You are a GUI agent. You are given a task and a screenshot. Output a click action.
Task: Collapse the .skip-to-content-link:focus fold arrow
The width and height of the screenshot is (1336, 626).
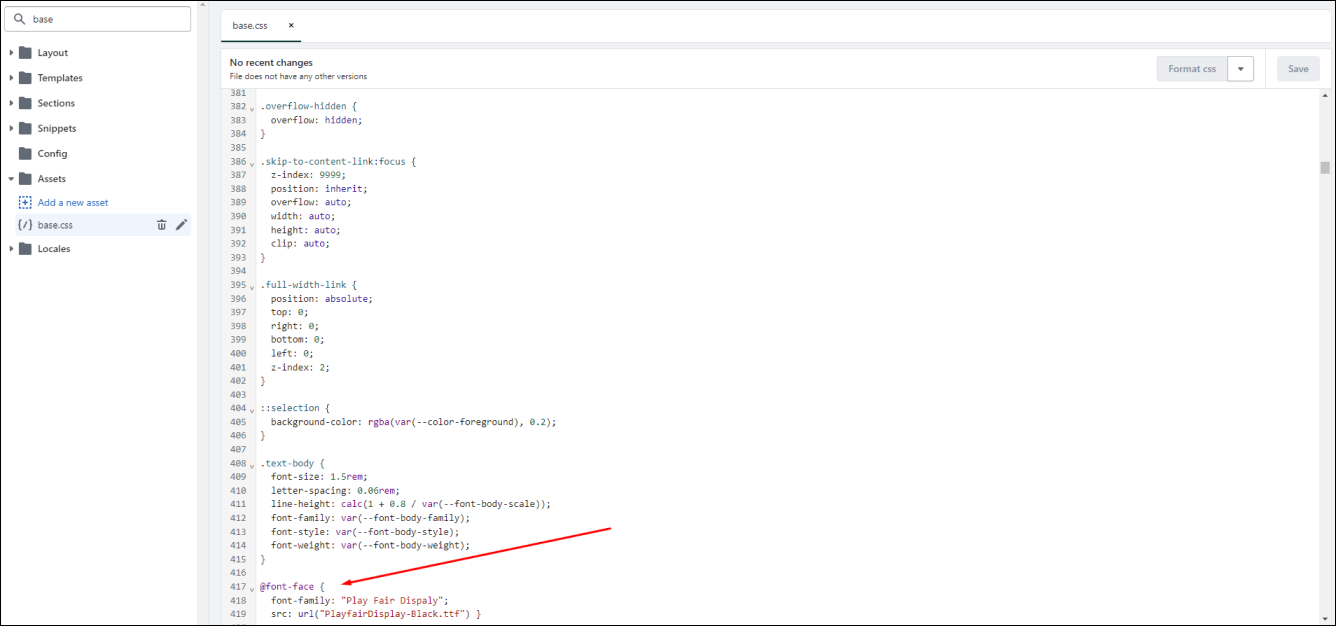[x=252, y=162]
